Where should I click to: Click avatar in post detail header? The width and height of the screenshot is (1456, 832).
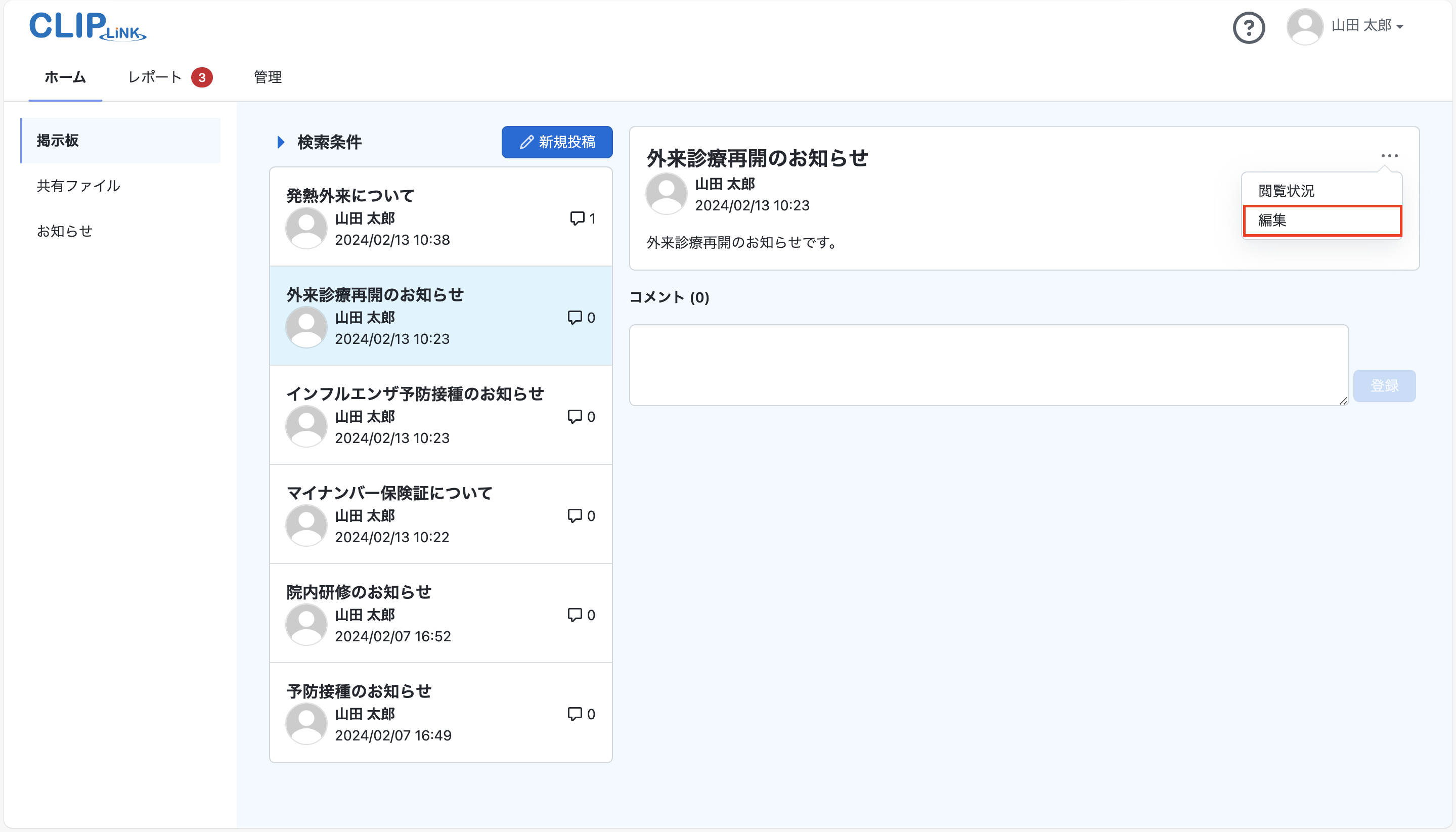click(x=666, y=194)
